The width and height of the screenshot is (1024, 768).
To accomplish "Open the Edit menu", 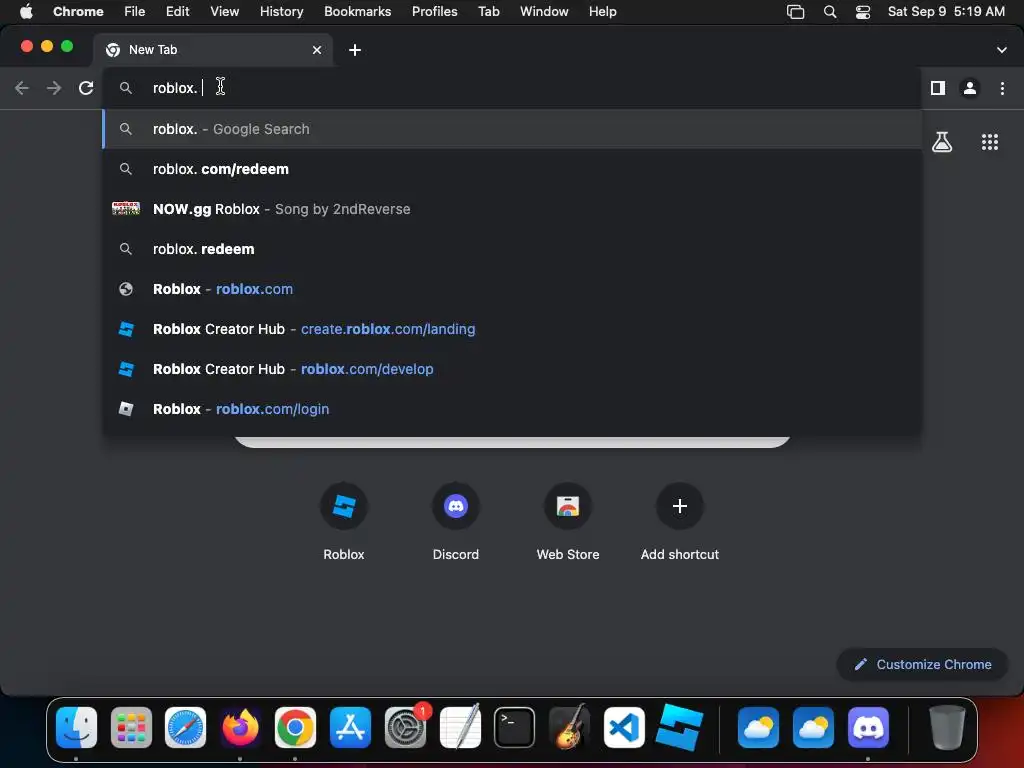I will 177,12.
